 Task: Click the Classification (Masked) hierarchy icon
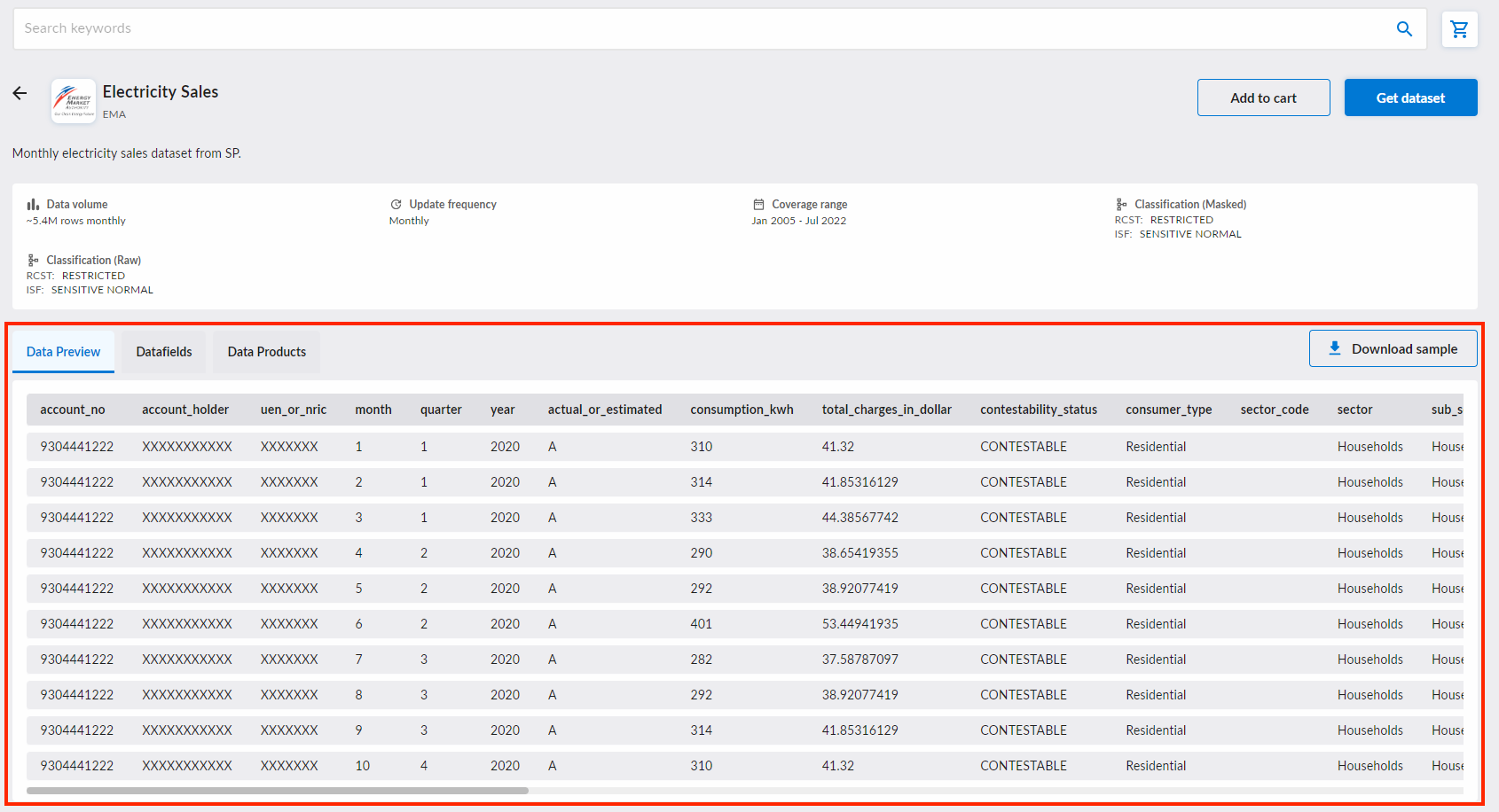point(1121,204)
